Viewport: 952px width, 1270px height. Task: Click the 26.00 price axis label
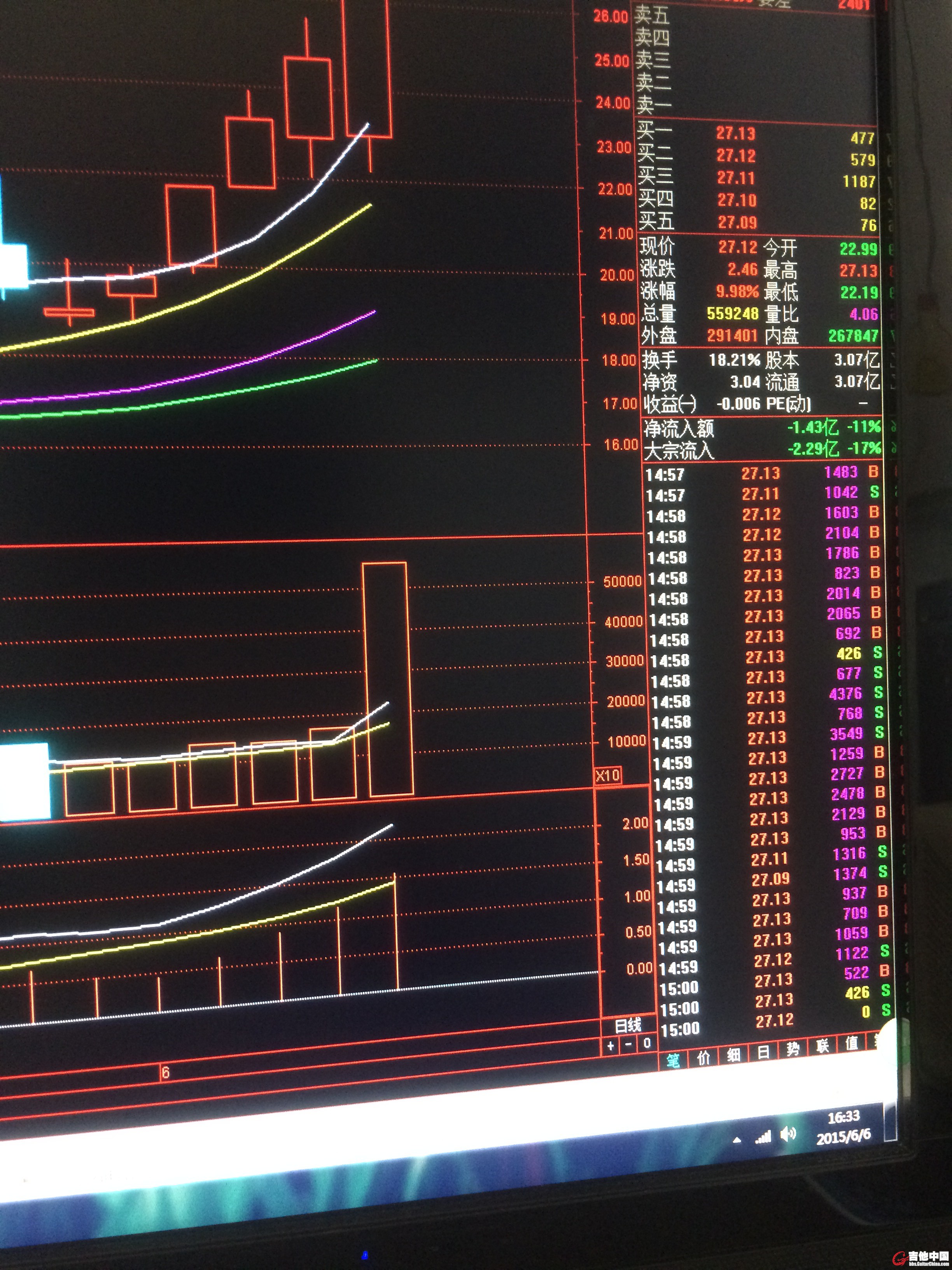pos(611,17)
